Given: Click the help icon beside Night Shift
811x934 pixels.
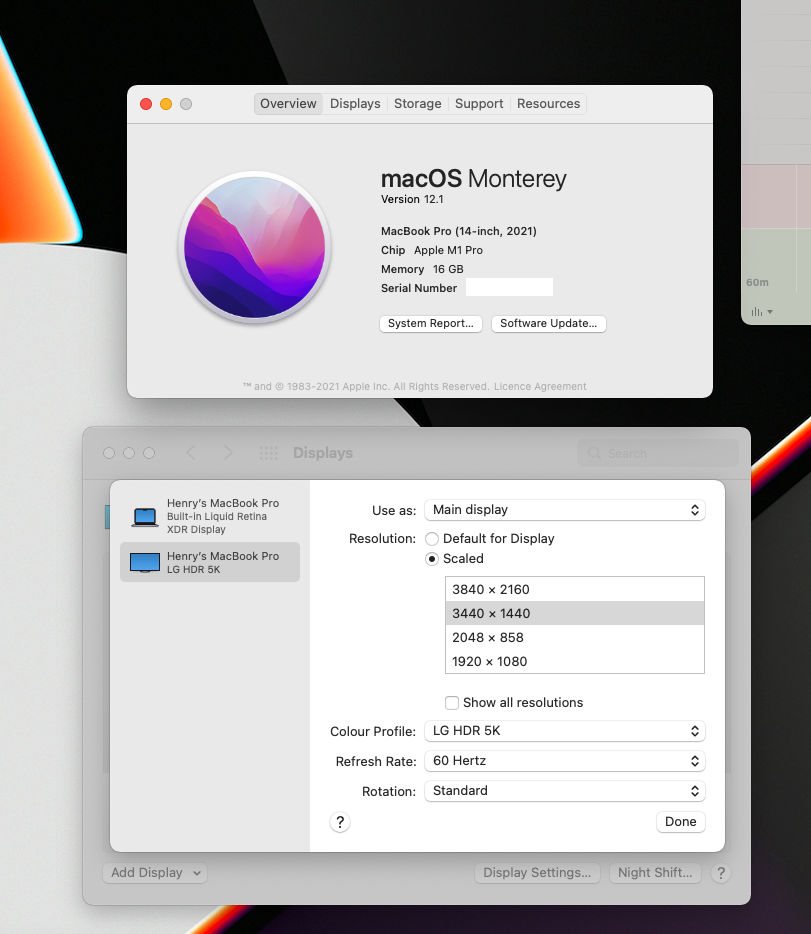Looking at the screenshot, I should tap(720, 873).
